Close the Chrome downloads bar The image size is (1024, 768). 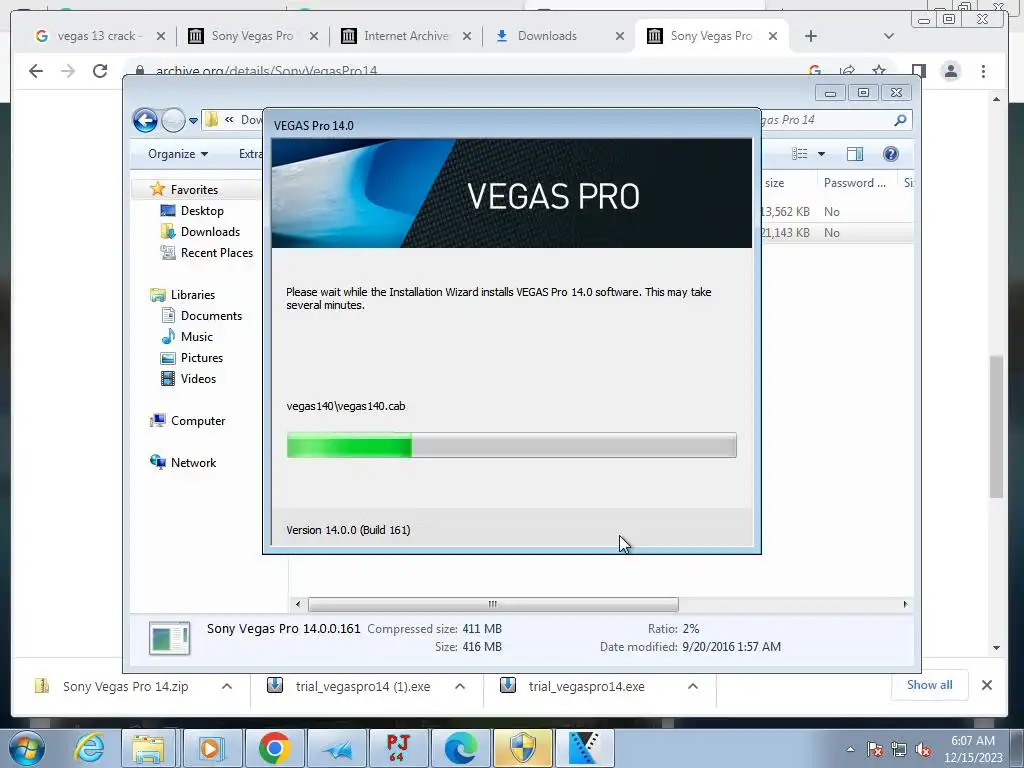pyautogui.click(x=987, y=685)
